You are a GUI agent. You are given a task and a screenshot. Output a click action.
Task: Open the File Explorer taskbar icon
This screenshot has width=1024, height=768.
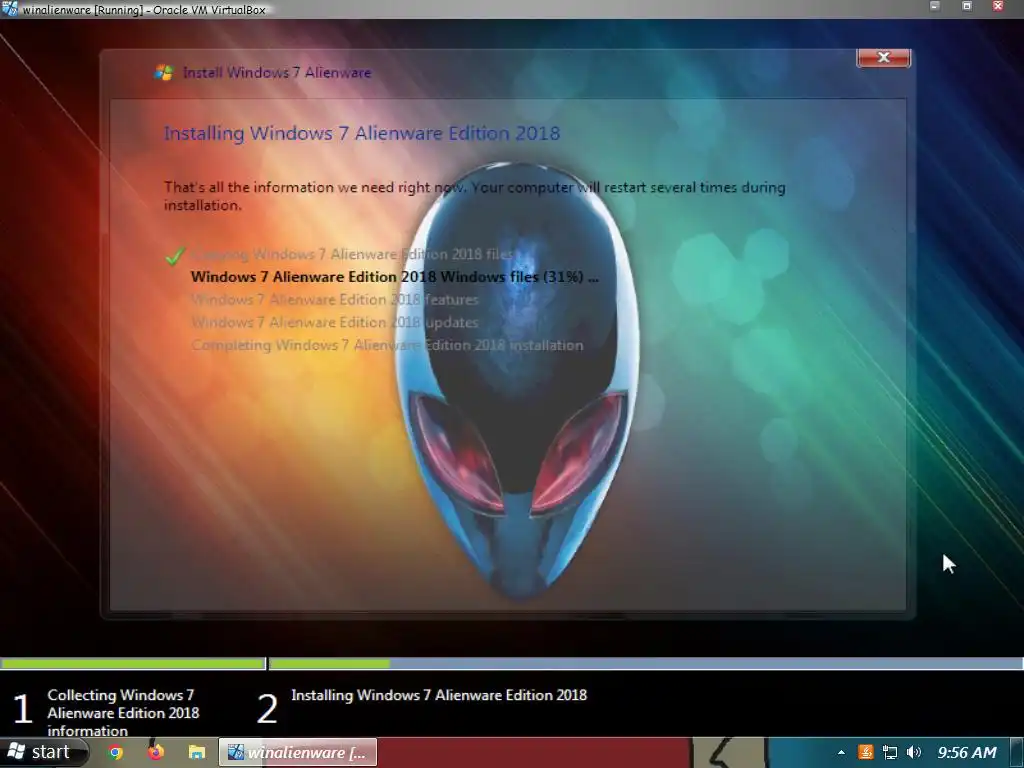[x=197, y=752]
